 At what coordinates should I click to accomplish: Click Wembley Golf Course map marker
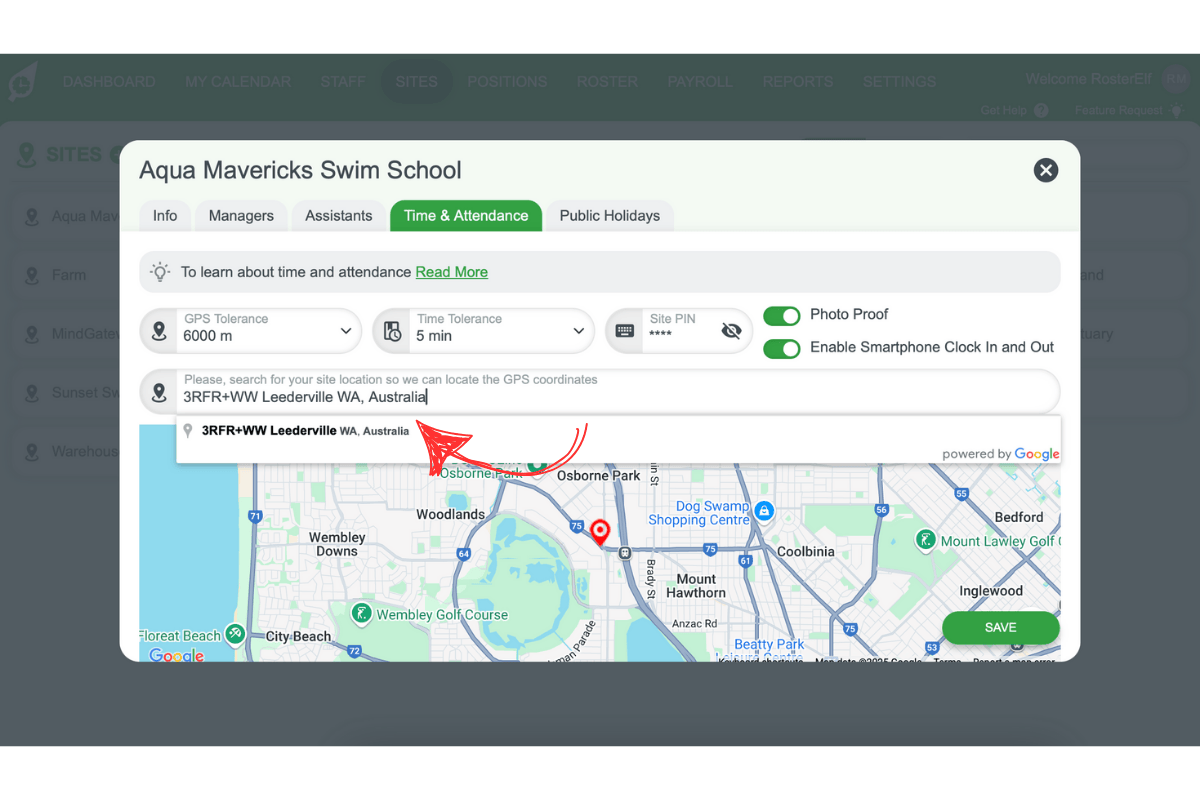362,614
